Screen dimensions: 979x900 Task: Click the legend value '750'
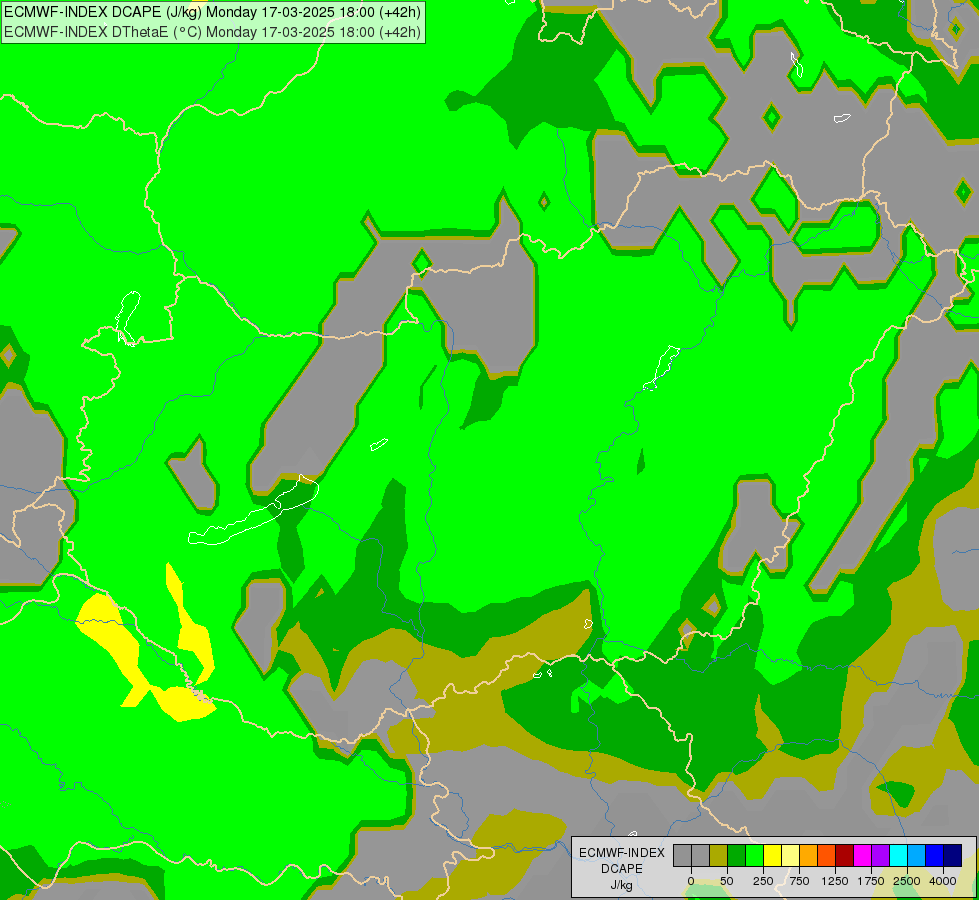(x=799, y=881)
